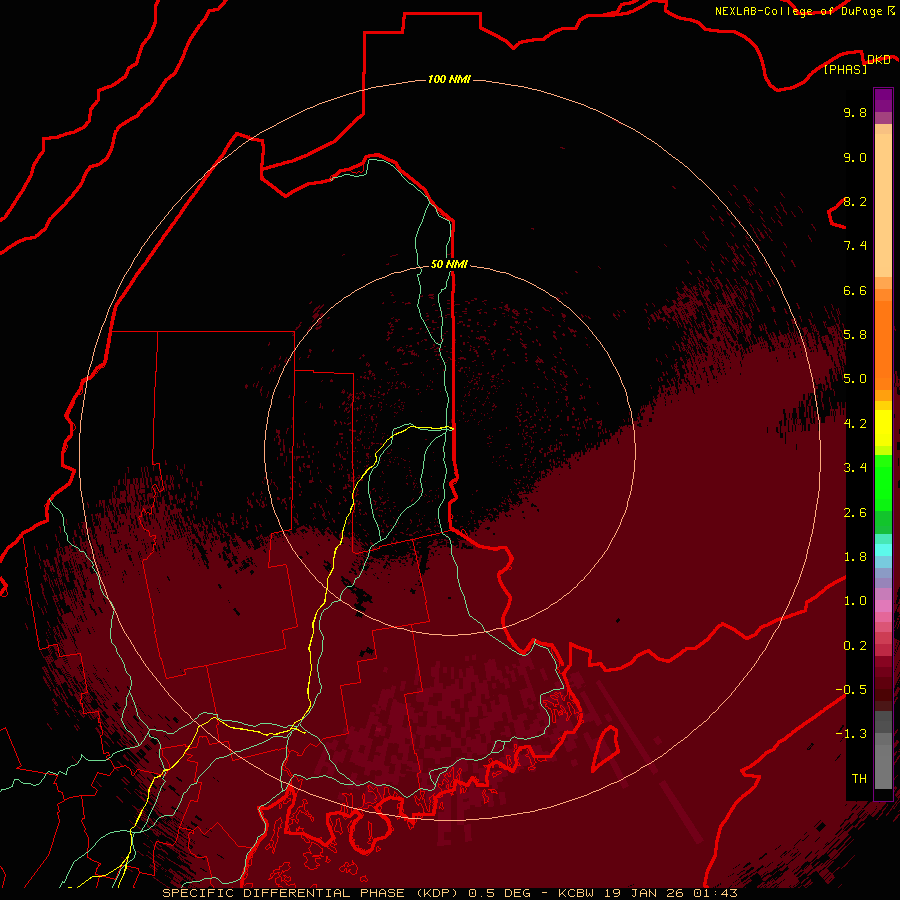Click the TH threshold label
900x900 pixels.
point(859,779)
